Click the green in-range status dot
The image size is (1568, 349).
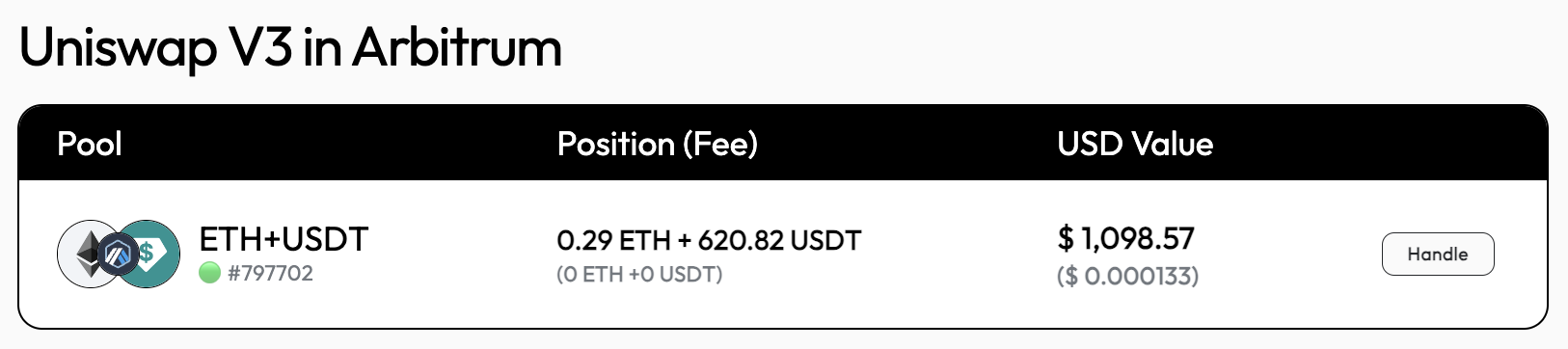(210, 273)
